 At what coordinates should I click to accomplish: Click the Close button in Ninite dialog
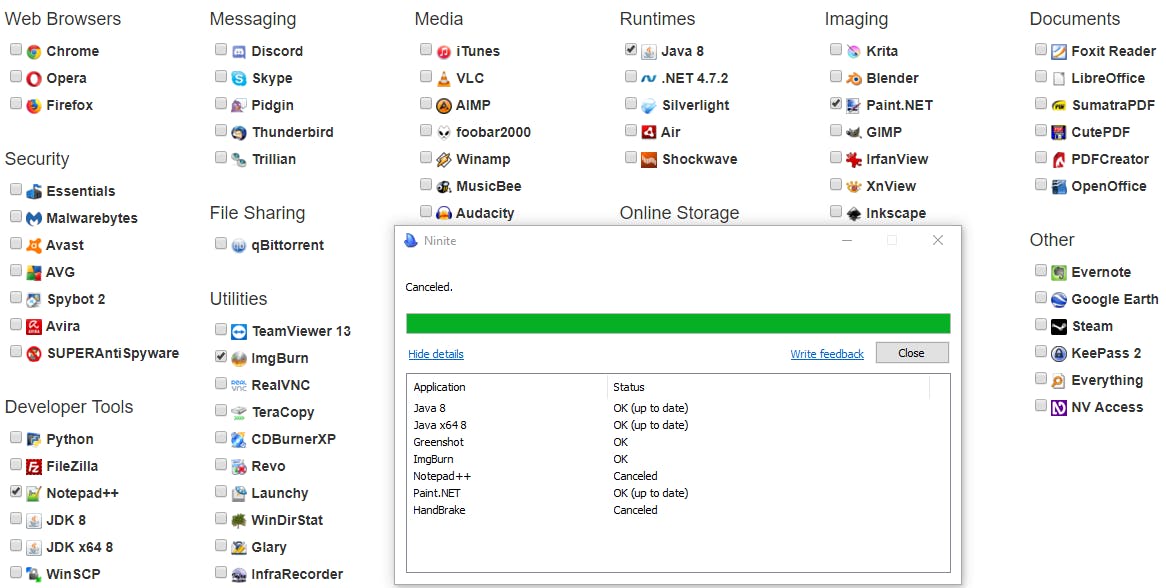click(x=912, y=353)
